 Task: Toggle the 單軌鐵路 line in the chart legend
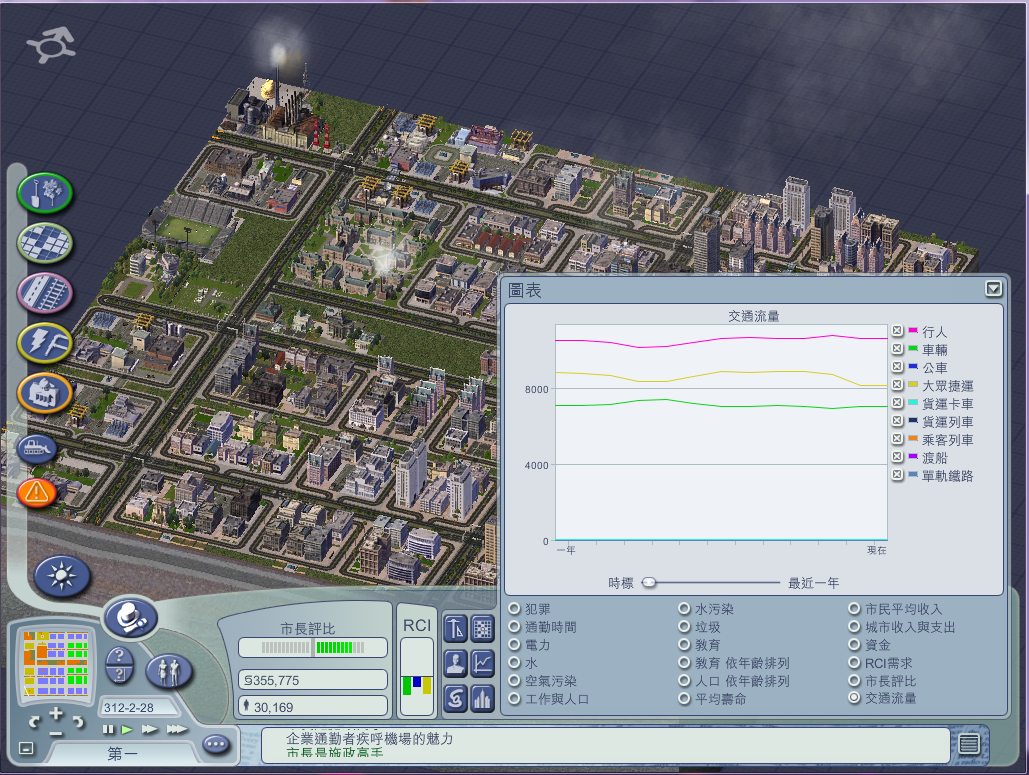898,474
